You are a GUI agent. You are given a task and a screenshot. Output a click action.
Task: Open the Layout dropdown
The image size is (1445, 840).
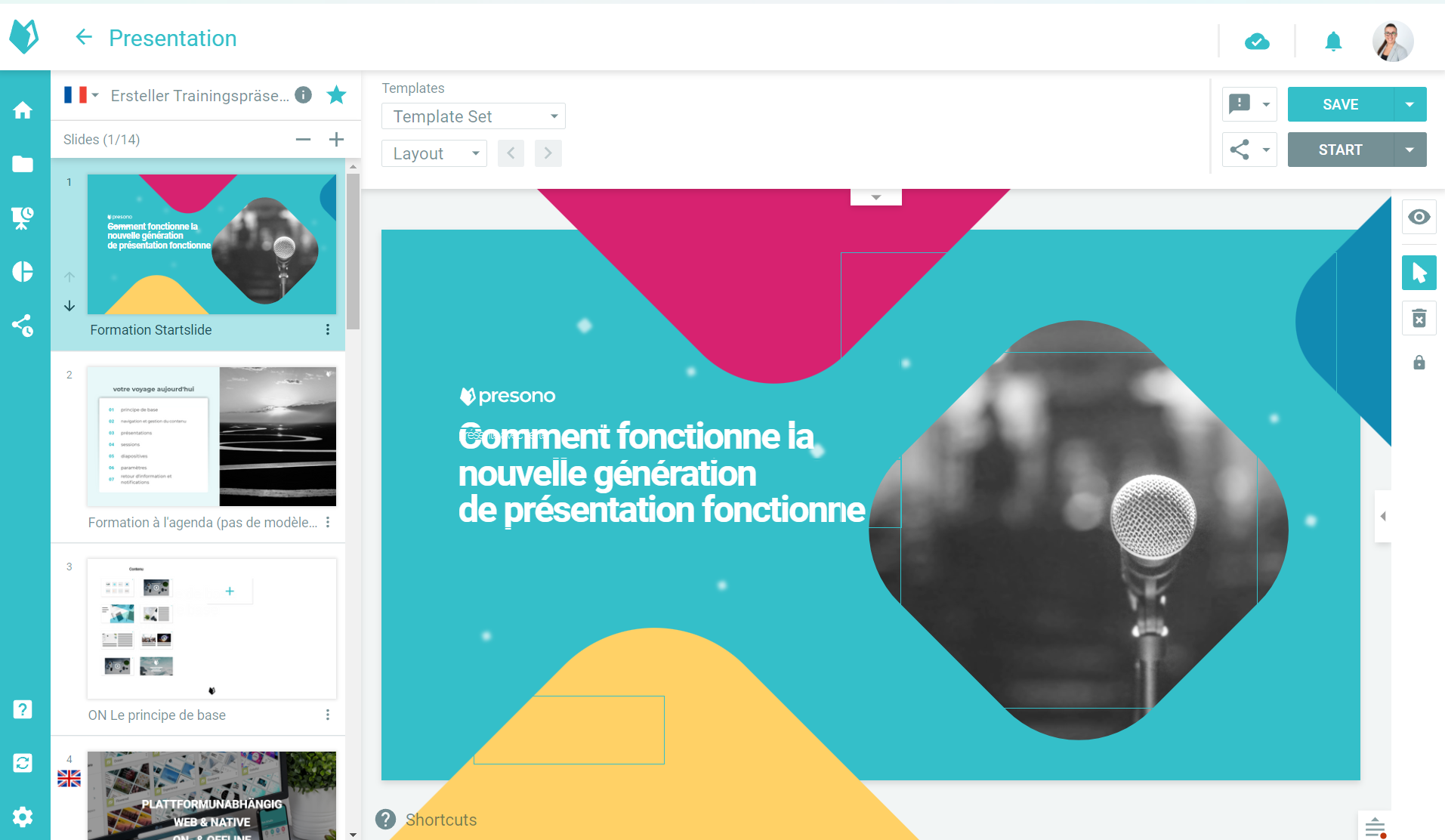(x=434, y=153)
